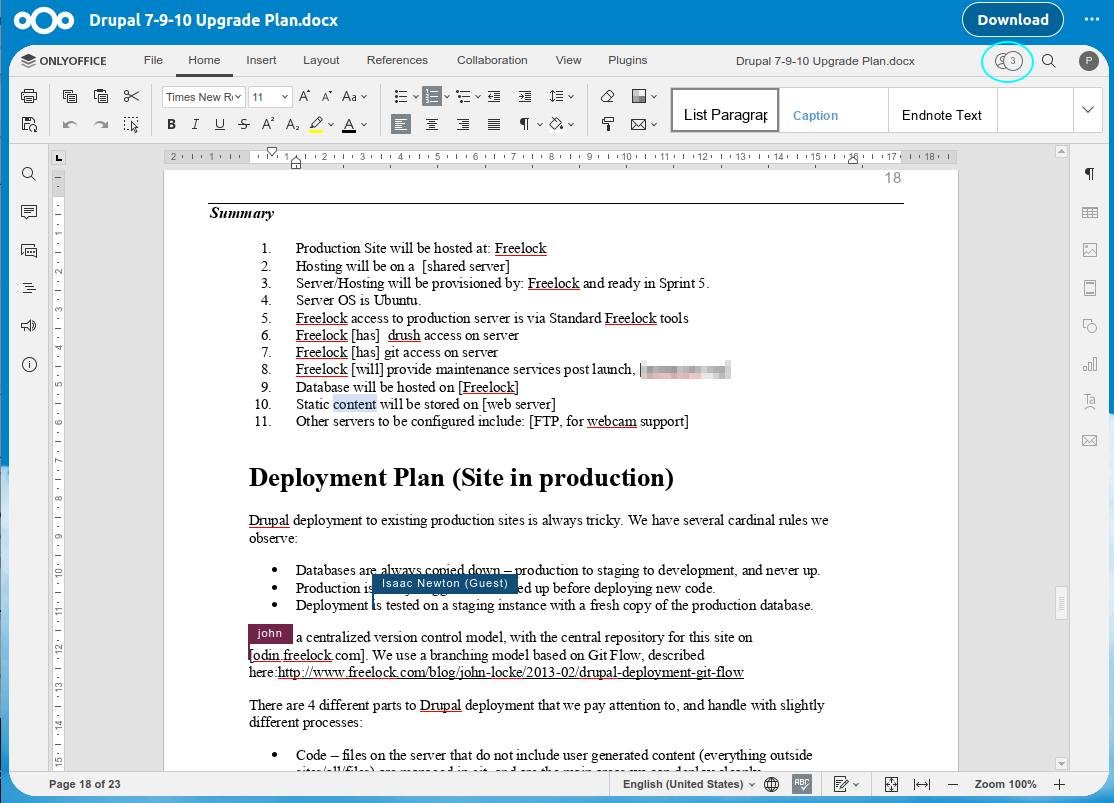Switch to the References tab
This screenshot has width=1114, height=803.
(397, 60)
